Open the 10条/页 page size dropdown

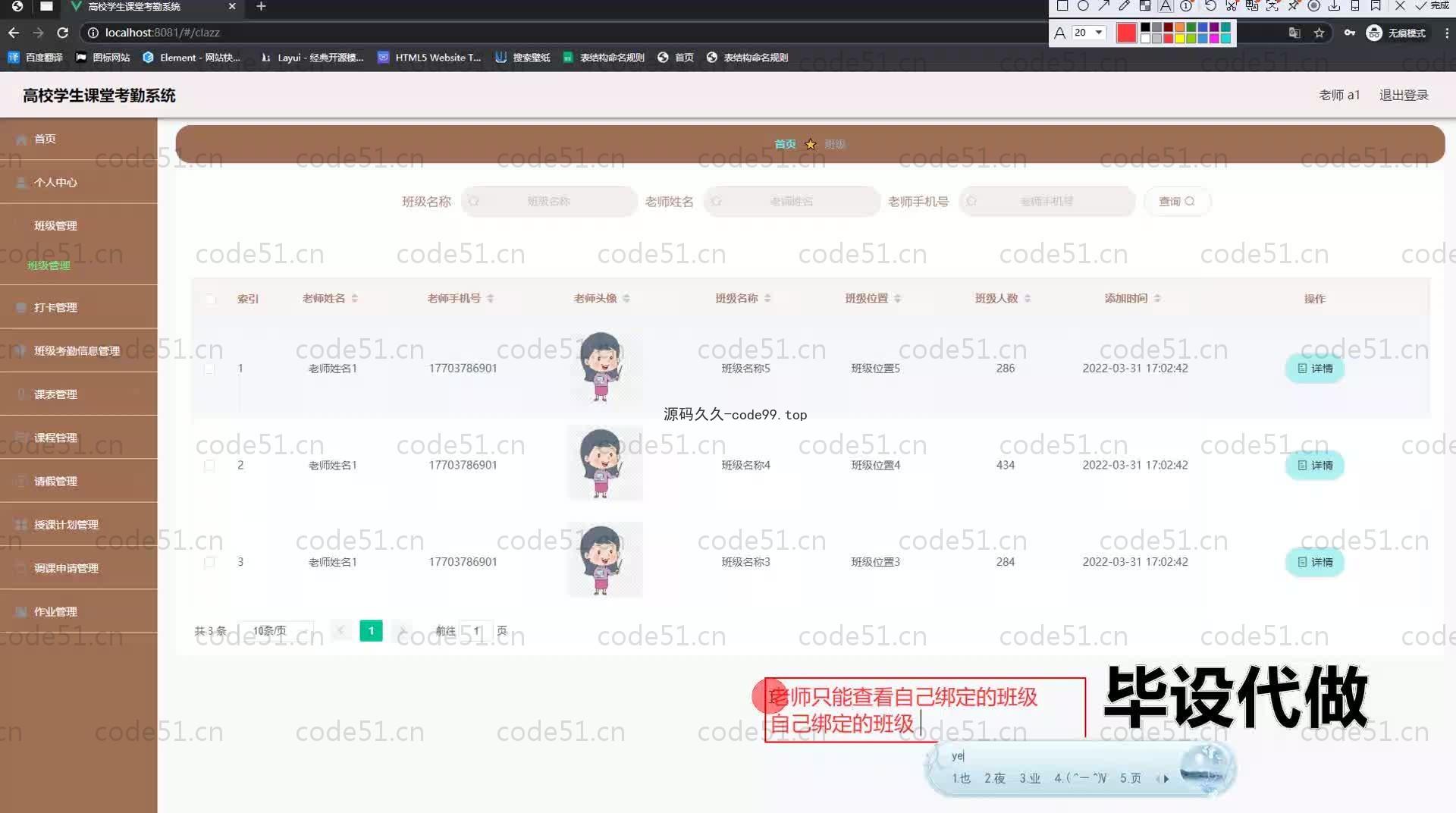[x=276, y=631]
